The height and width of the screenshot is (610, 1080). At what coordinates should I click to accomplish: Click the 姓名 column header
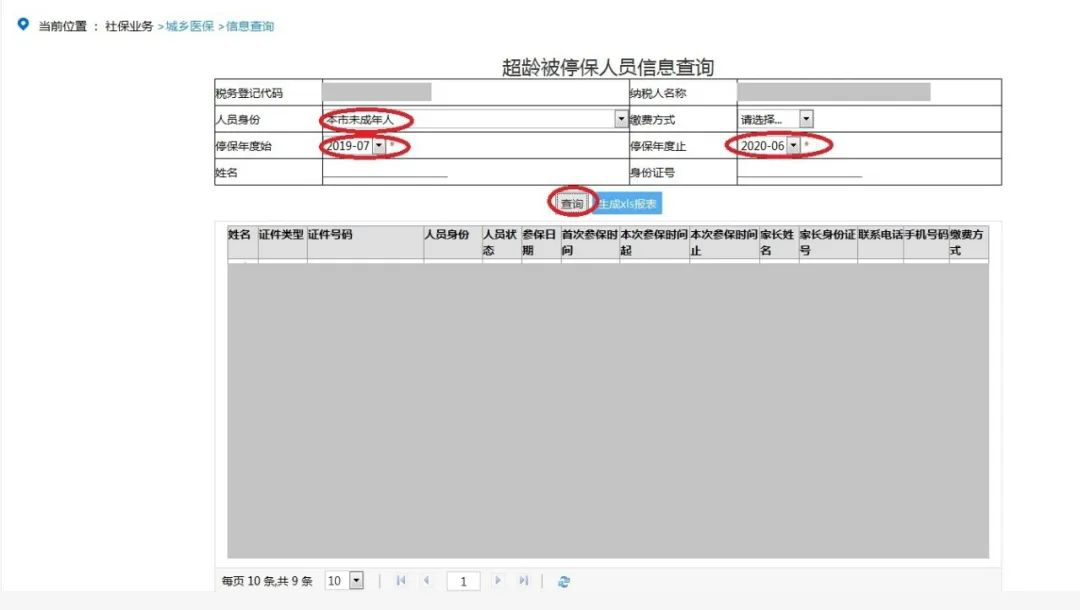click(242, 242)
